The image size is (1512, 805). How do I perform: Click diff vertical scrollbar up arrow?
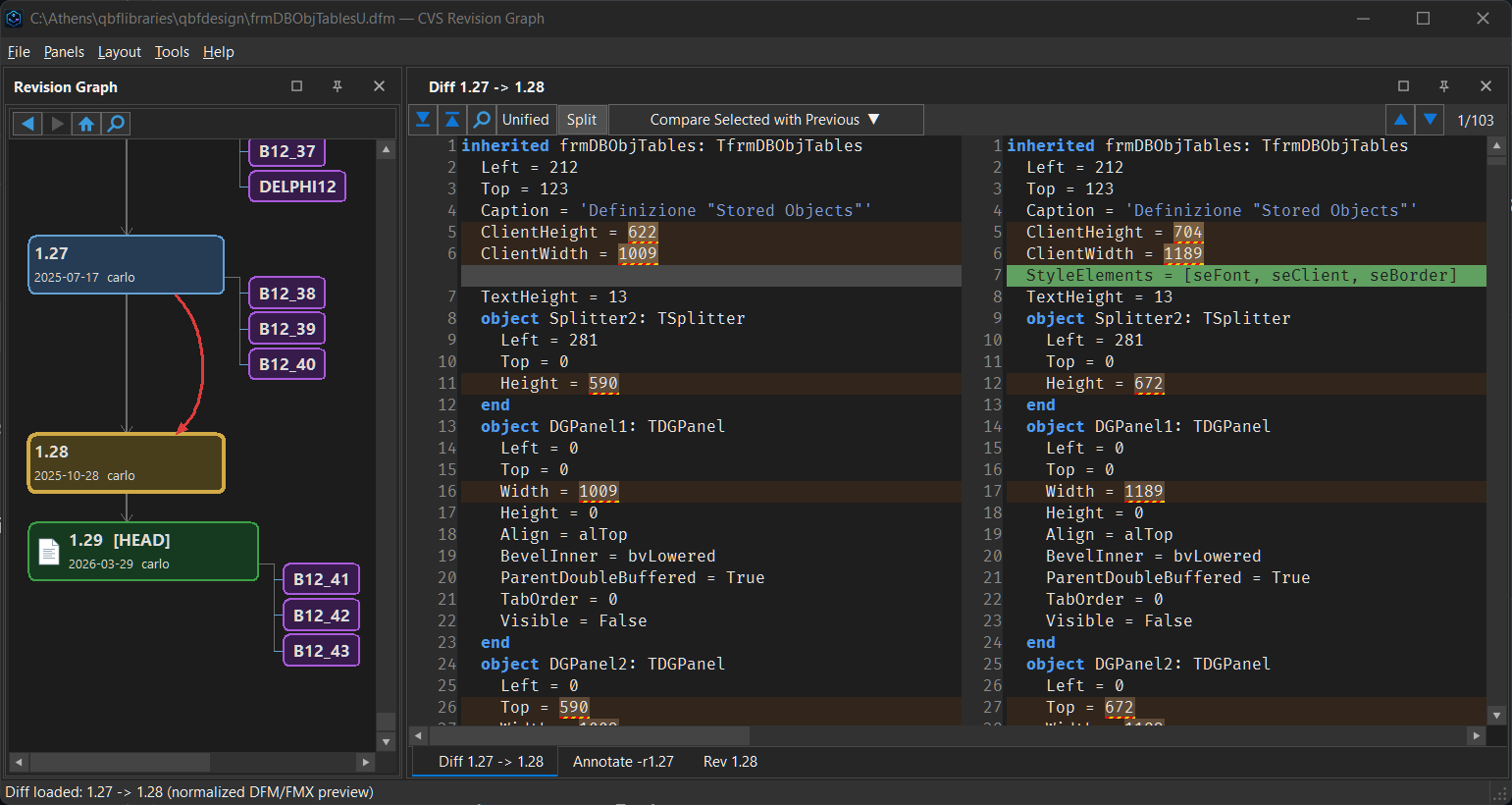tap(1496, 146)
